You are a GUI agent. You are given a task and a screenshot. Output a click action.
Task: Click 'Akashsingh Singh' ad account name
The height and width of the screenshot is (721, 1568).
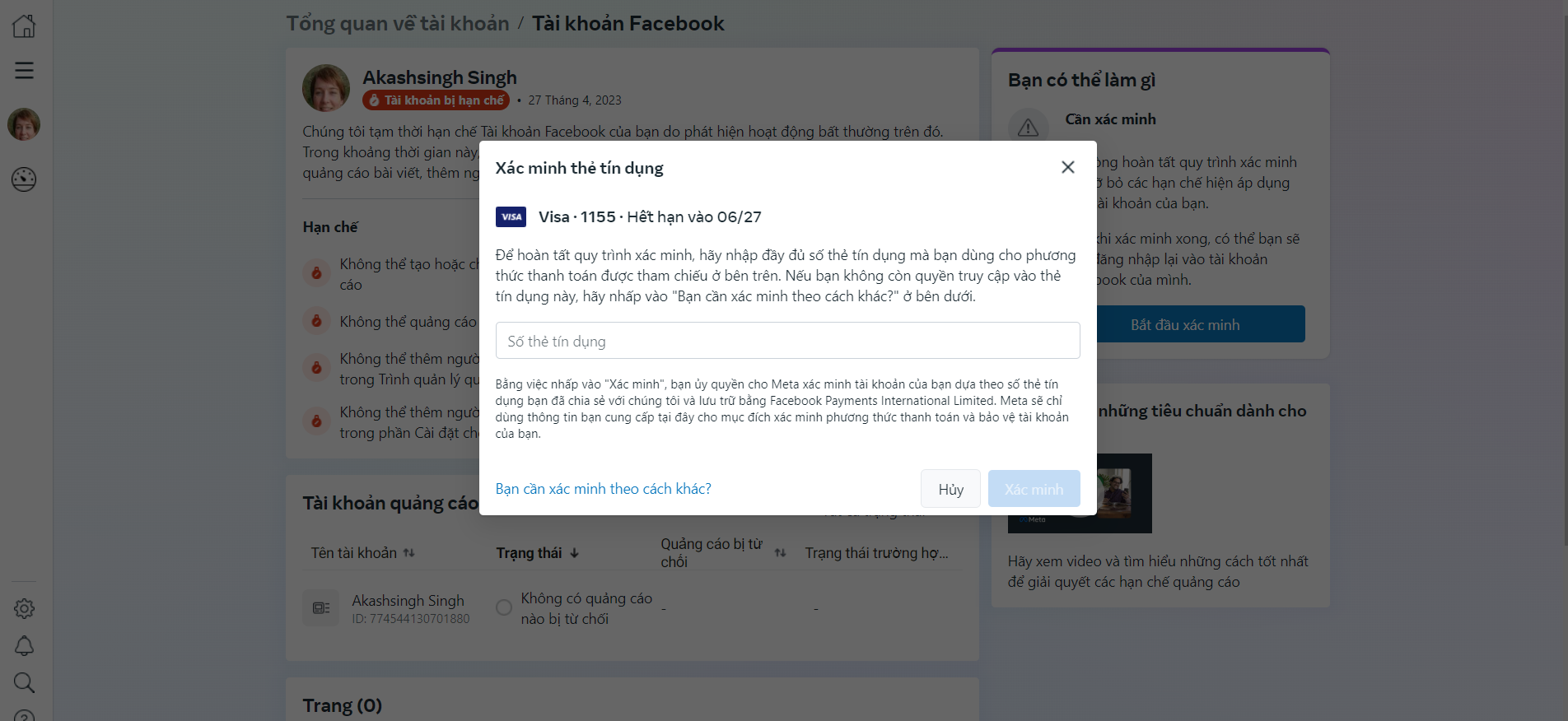(408, 600)
